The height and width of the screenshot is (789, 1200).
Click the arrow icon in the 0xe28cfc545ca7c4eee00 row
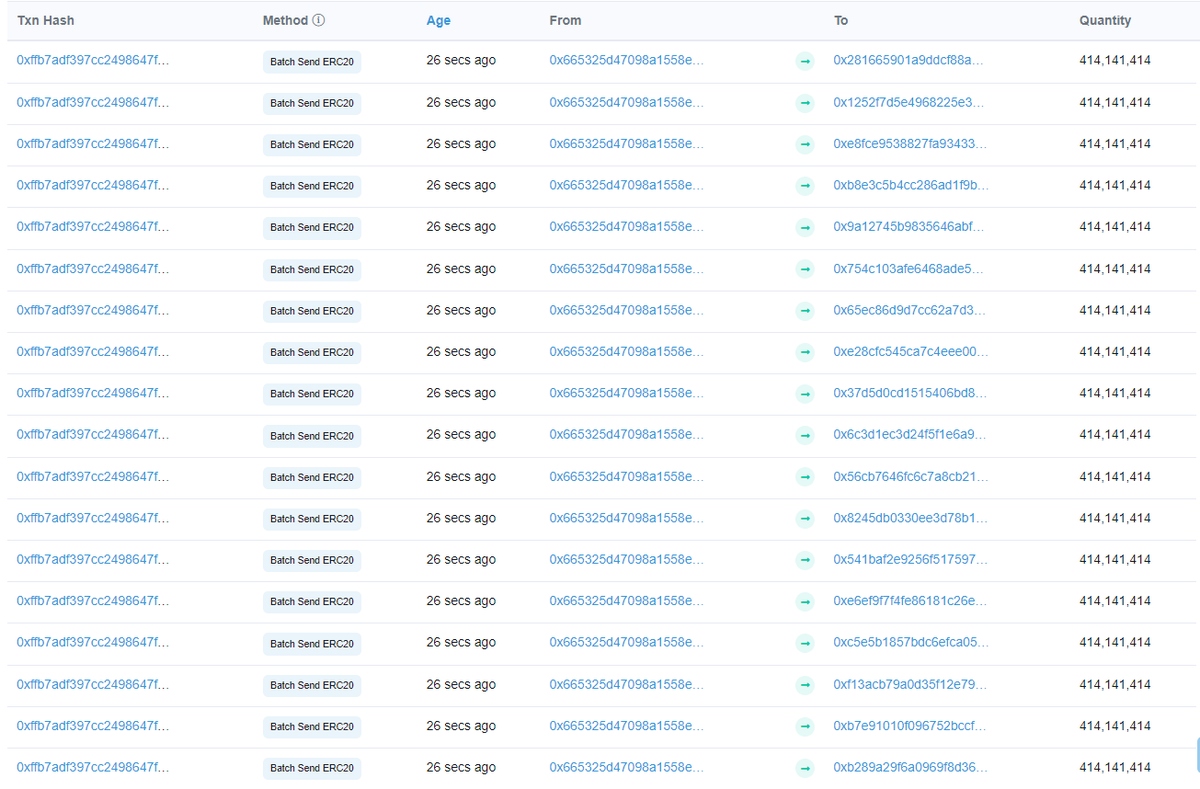(805, 353)
